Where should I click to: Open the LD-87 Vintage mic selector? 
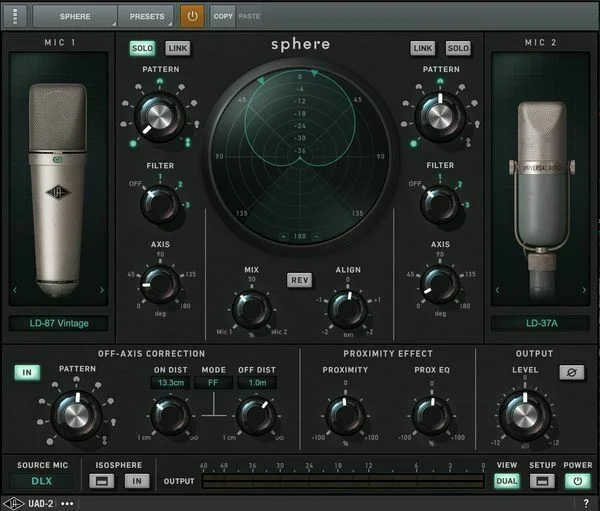point(59,323)
